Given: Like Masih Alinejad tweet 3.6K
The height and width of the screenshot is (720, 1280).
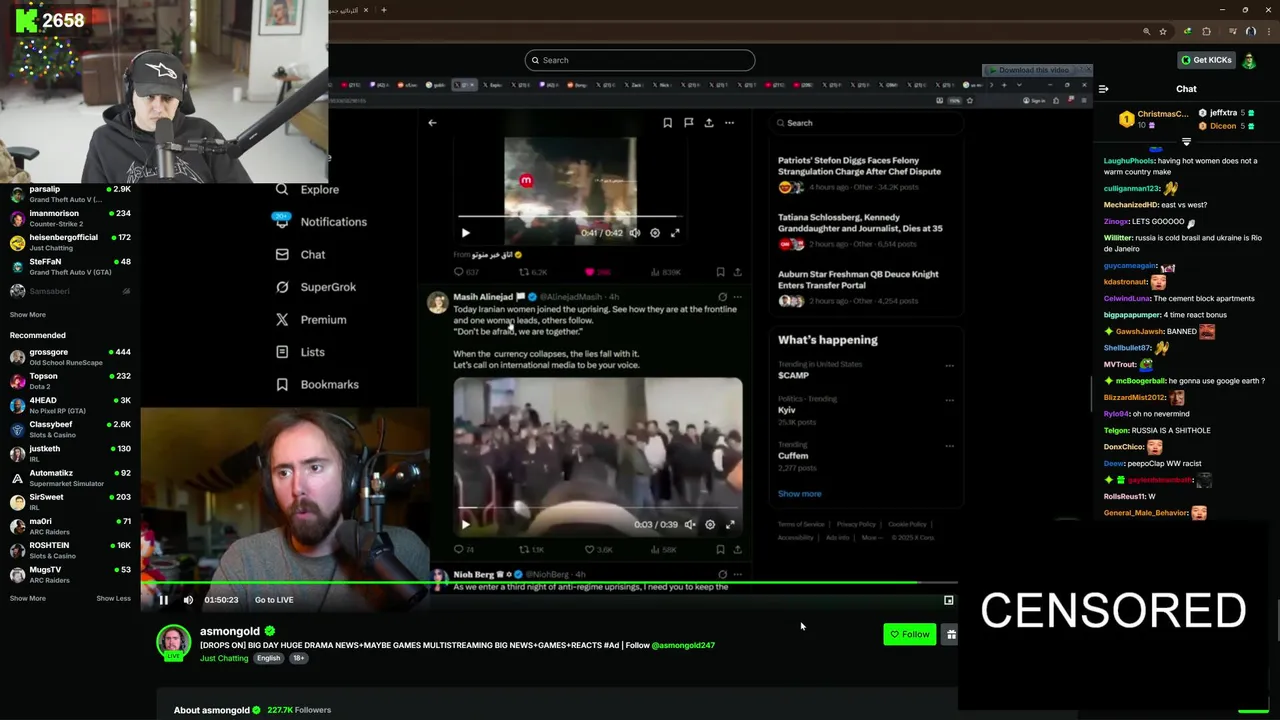Looking at the screenshot, I should tap(598, 550).
